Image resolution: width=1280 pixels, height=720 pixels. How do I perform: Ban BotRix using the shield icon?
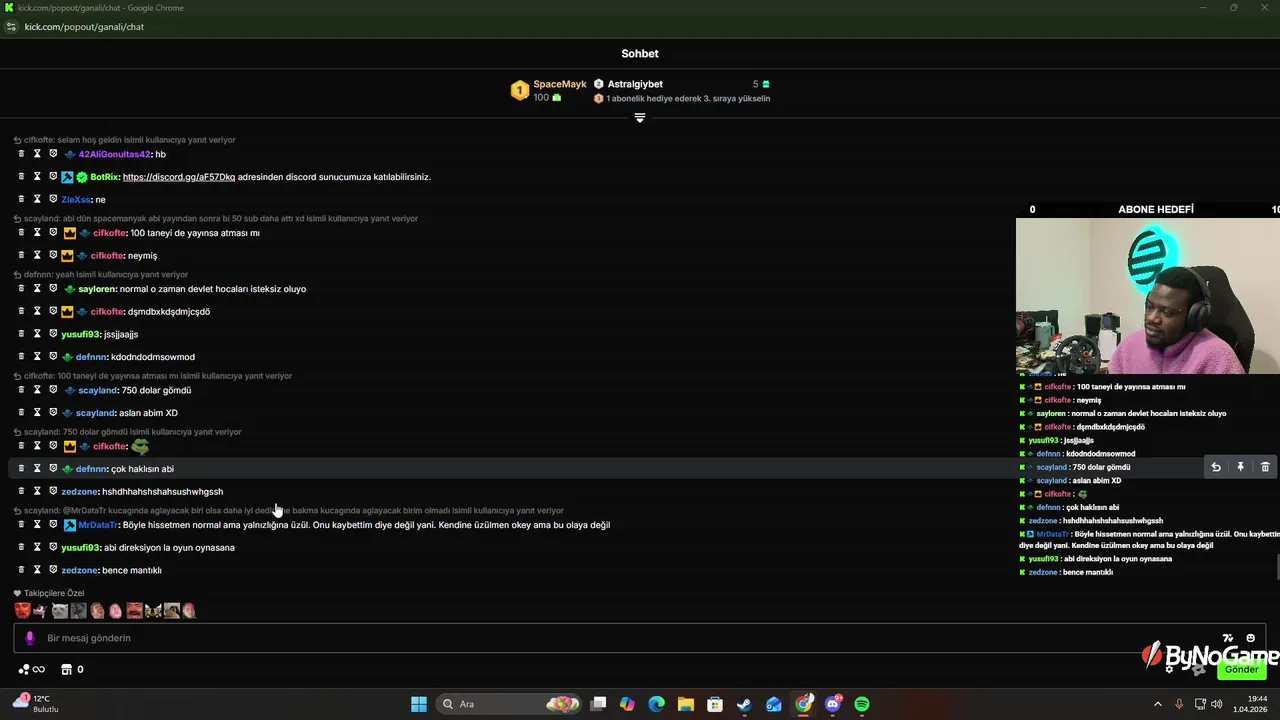pyautogui.click(x=53, y=176)
